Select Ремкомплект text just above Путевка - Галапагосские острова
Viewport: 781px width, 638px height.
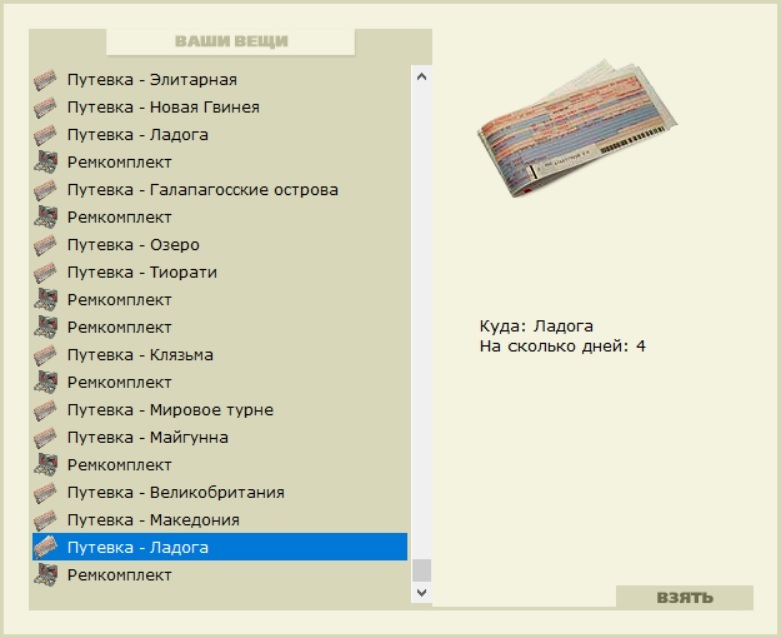pyautogui.click(x=119, y=162)
